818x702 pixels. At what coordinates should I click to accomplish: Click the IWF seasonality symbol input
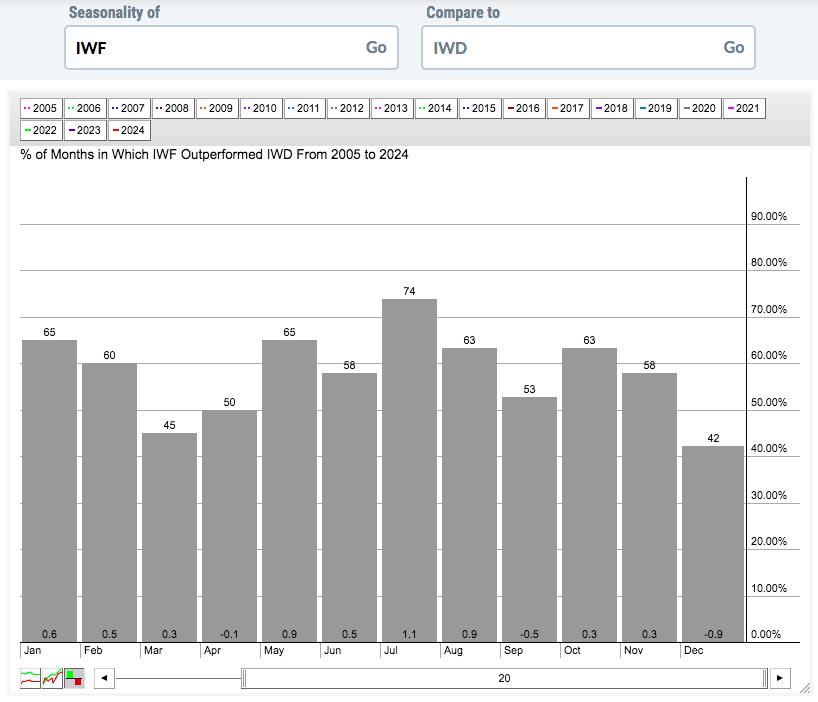point(215,47)
